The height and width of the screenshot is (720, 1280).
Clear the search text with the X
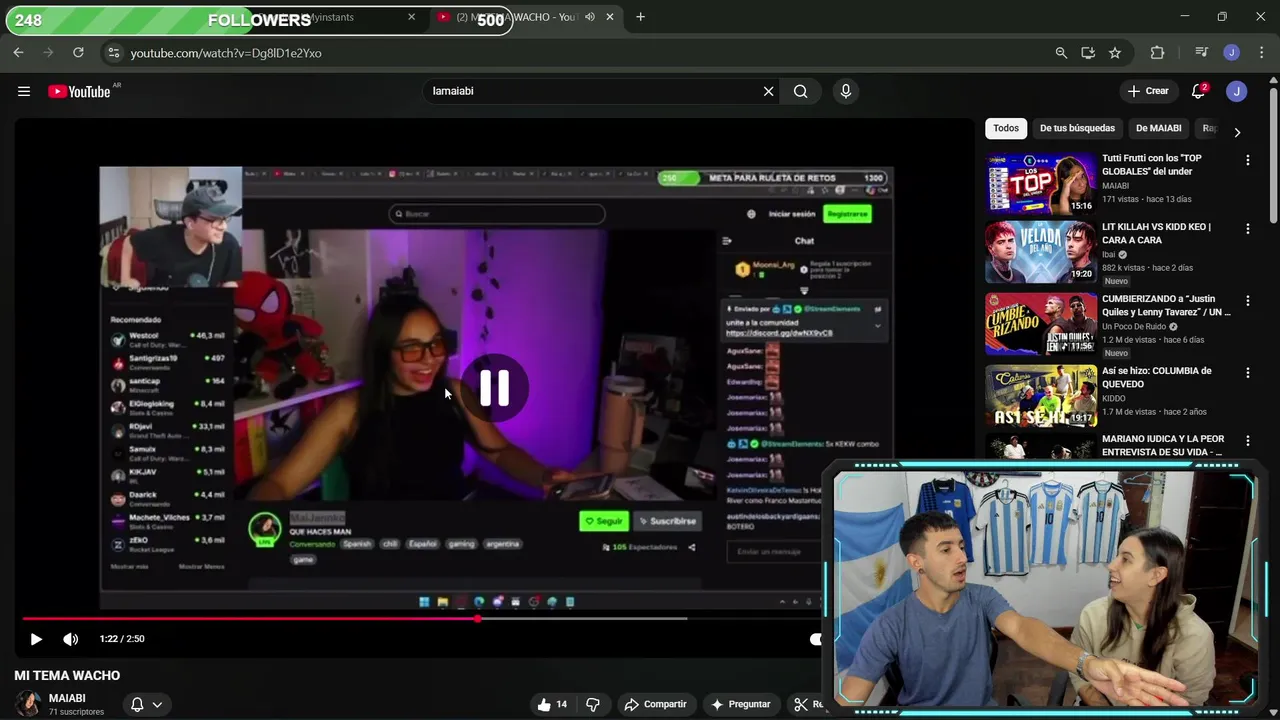click(x=768, y=91)
